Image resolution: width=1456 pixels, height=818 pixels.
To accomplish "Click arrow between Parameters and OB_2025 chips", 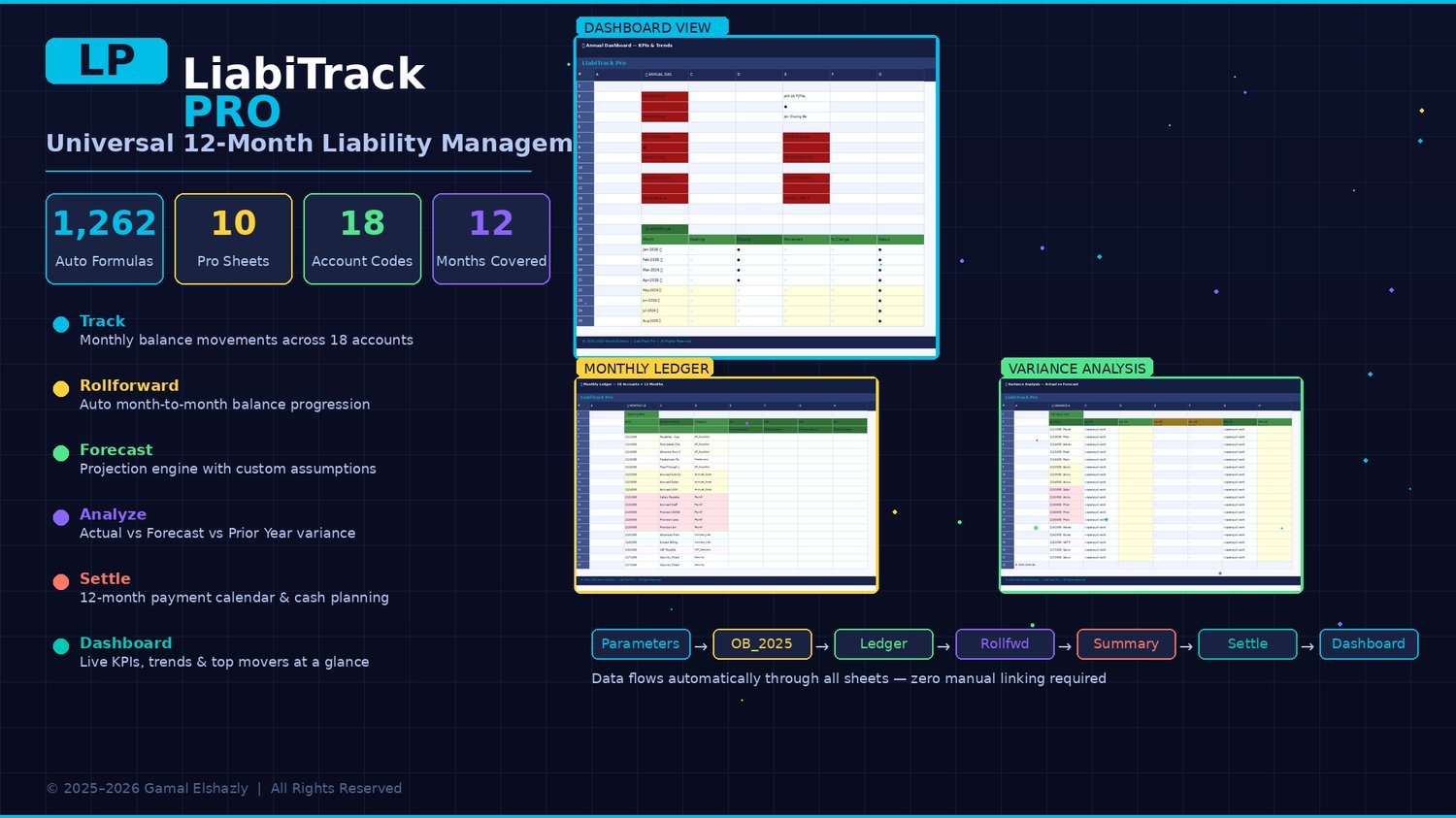I will (701, 646).
